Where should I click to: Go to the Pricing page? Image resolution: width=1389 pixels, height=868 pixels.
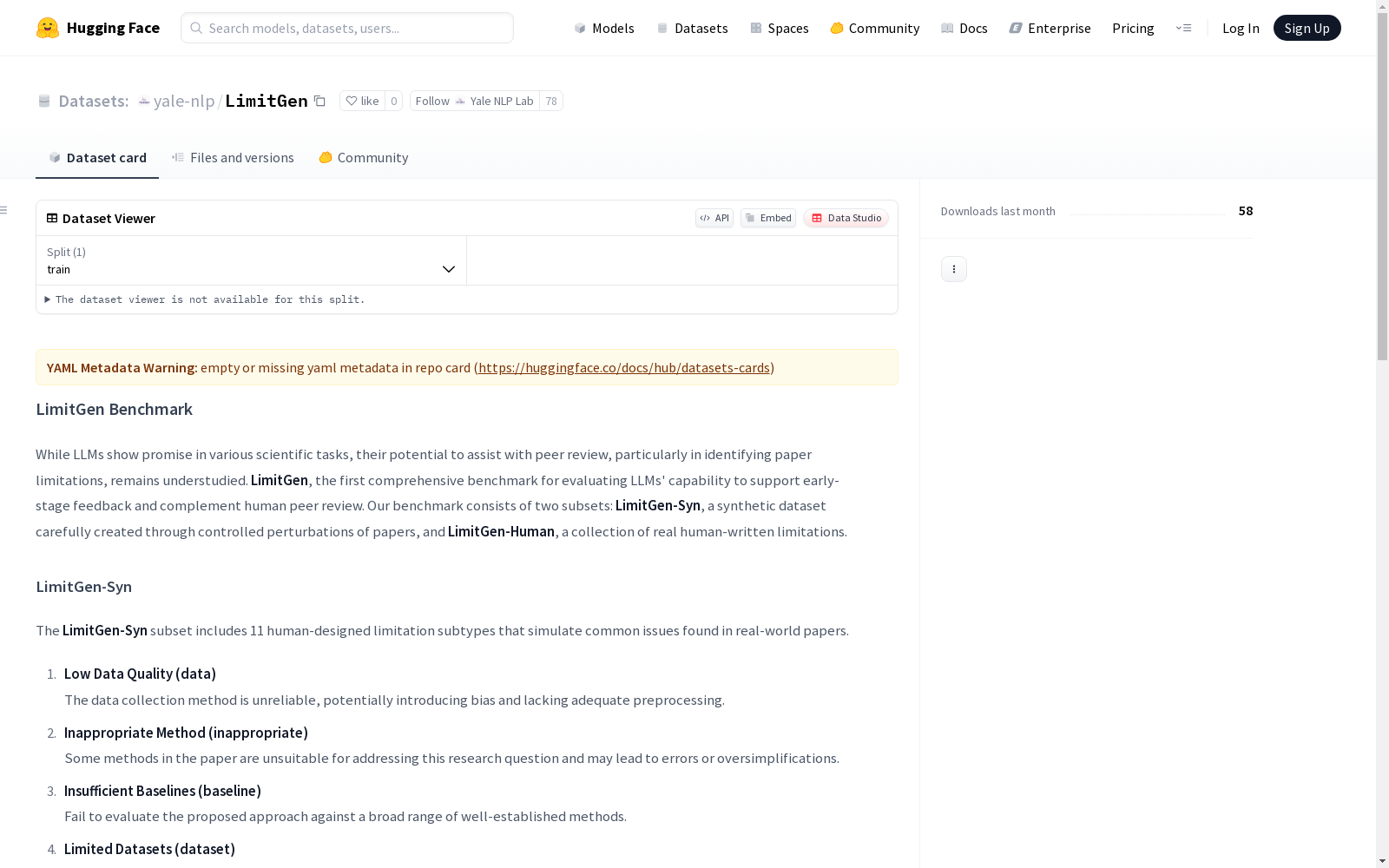pyautogui.click(x=1133, y=28)
